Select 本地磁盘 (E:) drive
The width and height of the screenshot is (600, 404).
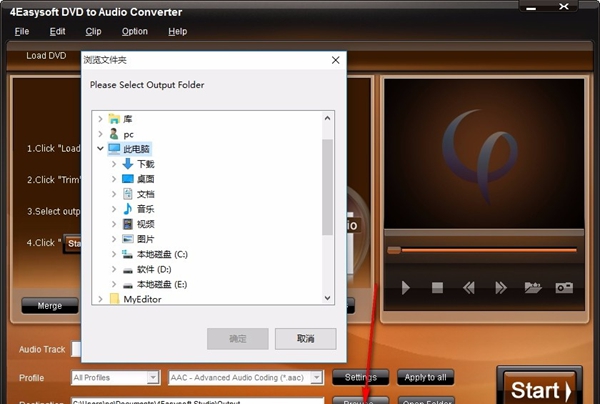[x=155, y=284]
